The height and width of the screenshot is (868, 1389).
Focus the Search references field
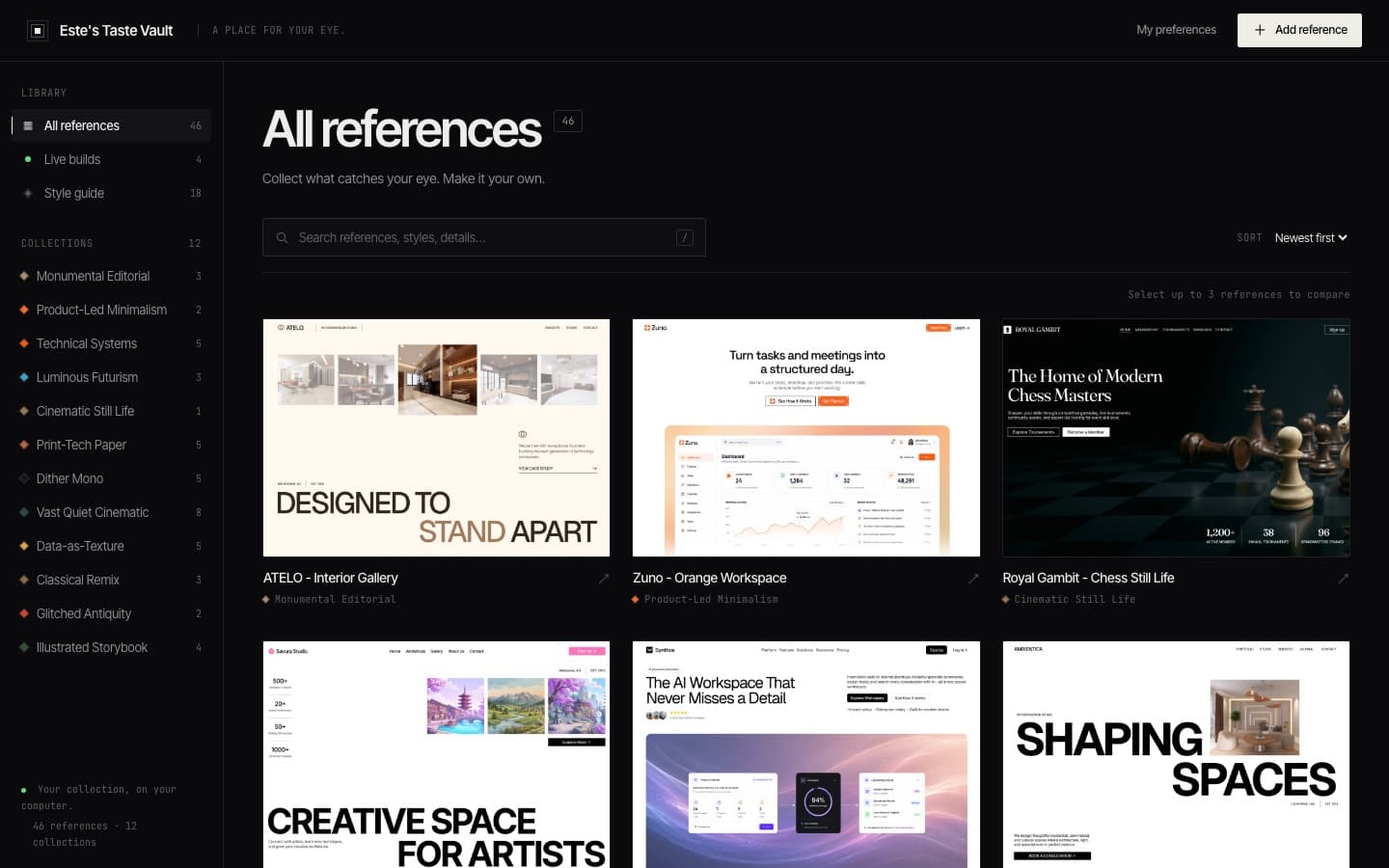coord(484,237)
